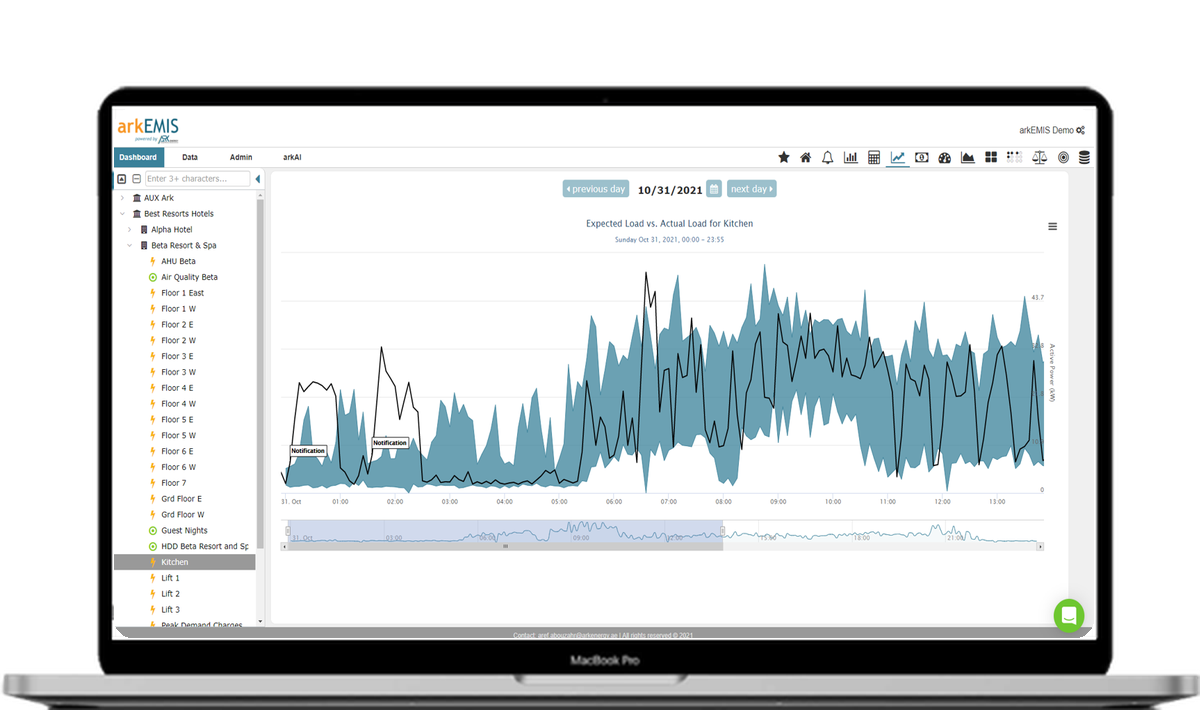Expand the AUX Ark tree node
The image size is (1200, 710).
point(123,198)
